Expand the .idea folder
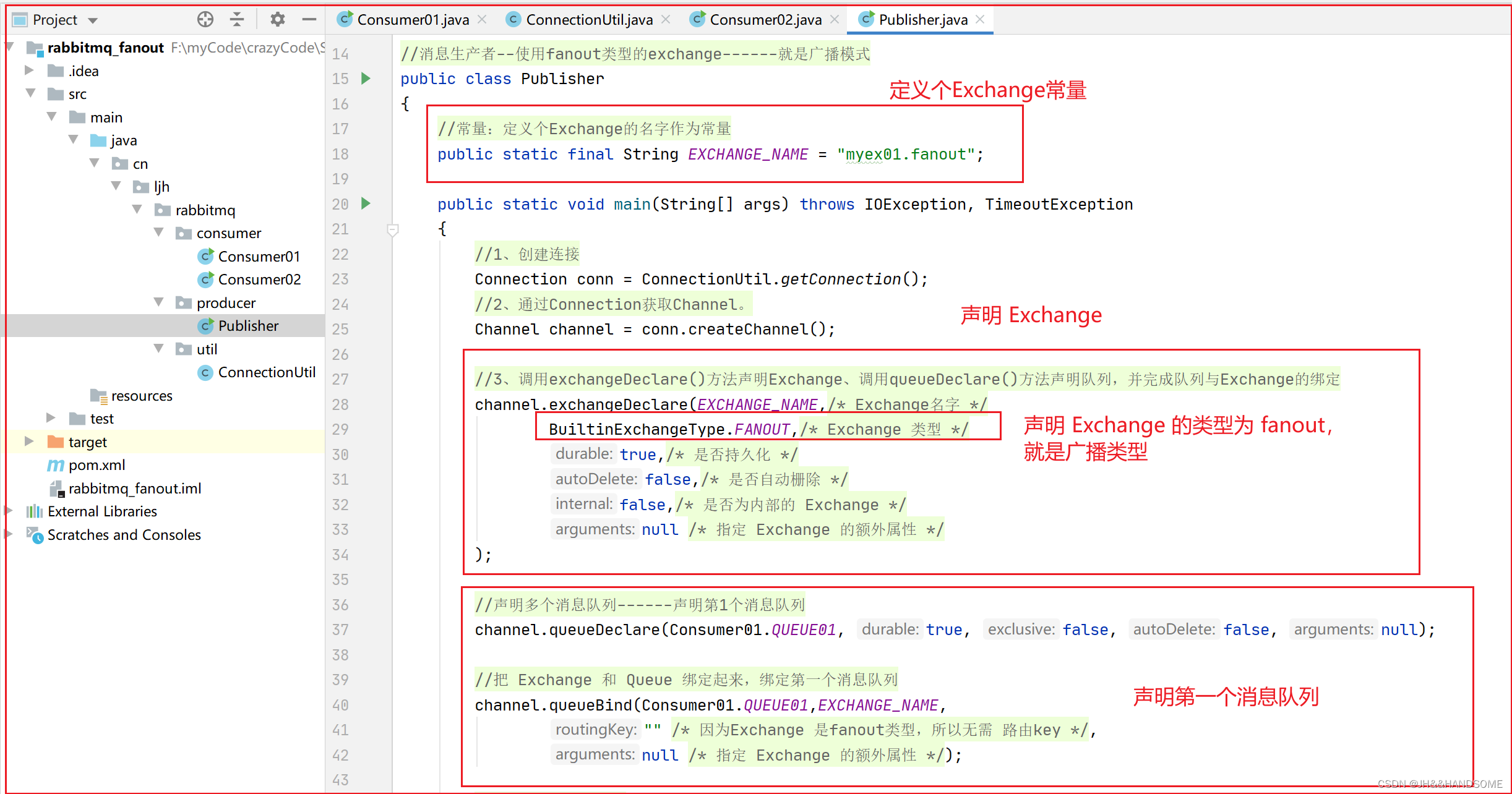 pyautogui.click(x=29, y=70)
